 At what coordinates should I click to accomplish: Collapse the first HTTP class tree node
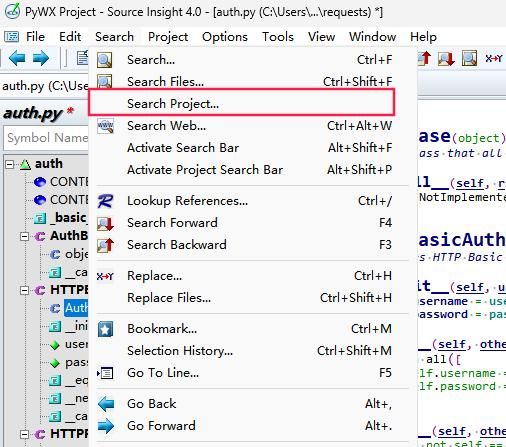24,290
